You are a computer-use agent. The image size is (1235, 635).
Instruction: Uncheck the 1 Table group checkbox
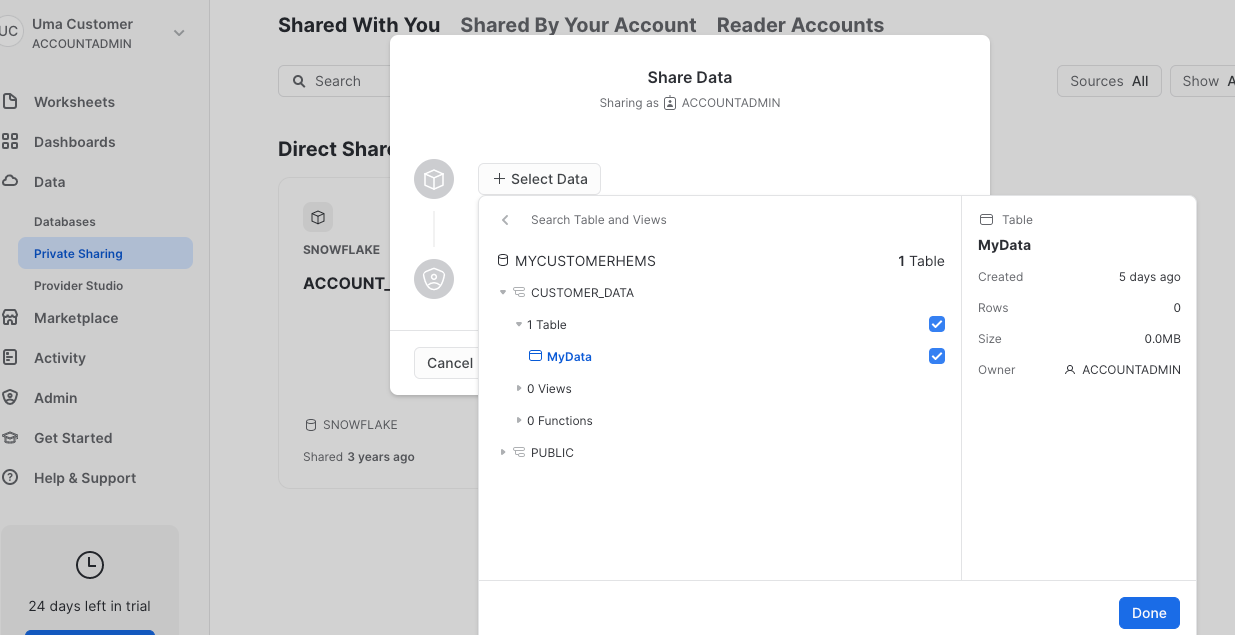[x=937, y=324]
